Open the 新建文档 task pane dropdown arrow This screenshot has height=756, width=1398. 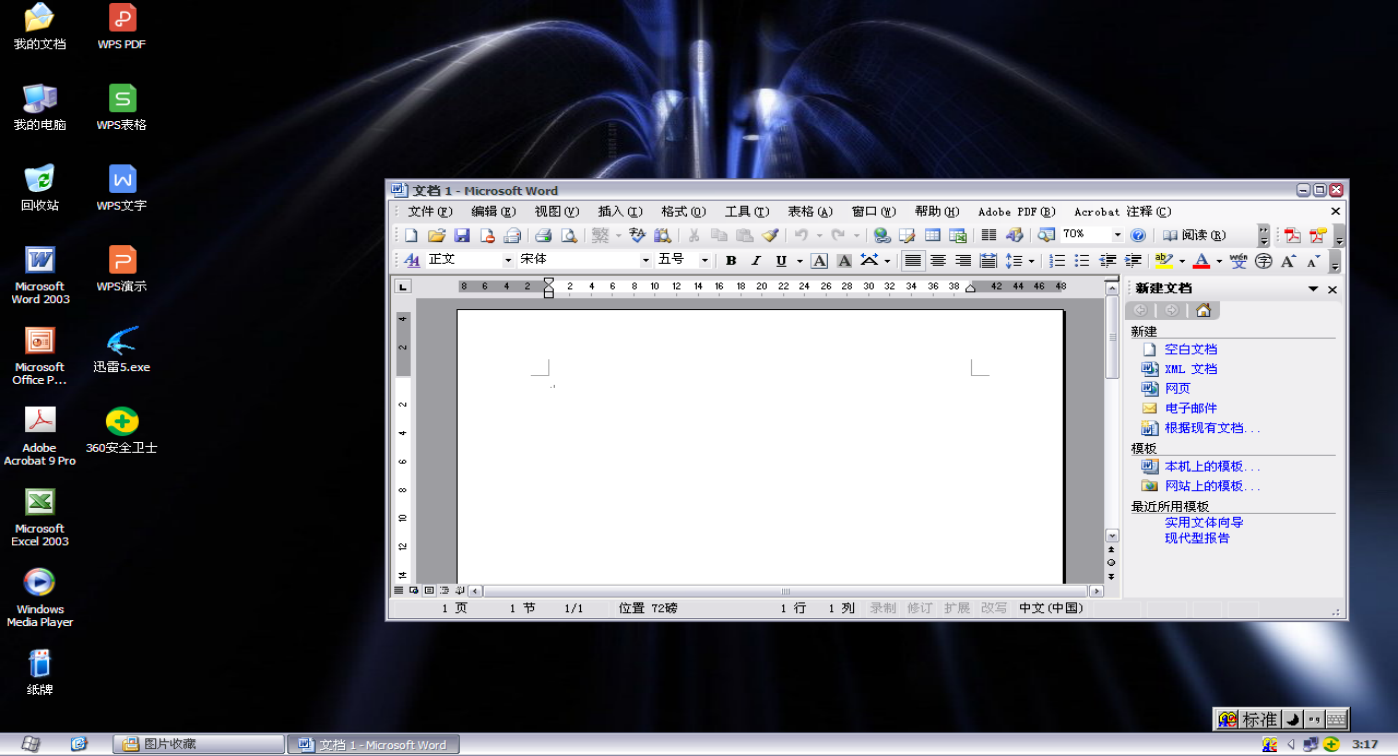(1313, 289)
